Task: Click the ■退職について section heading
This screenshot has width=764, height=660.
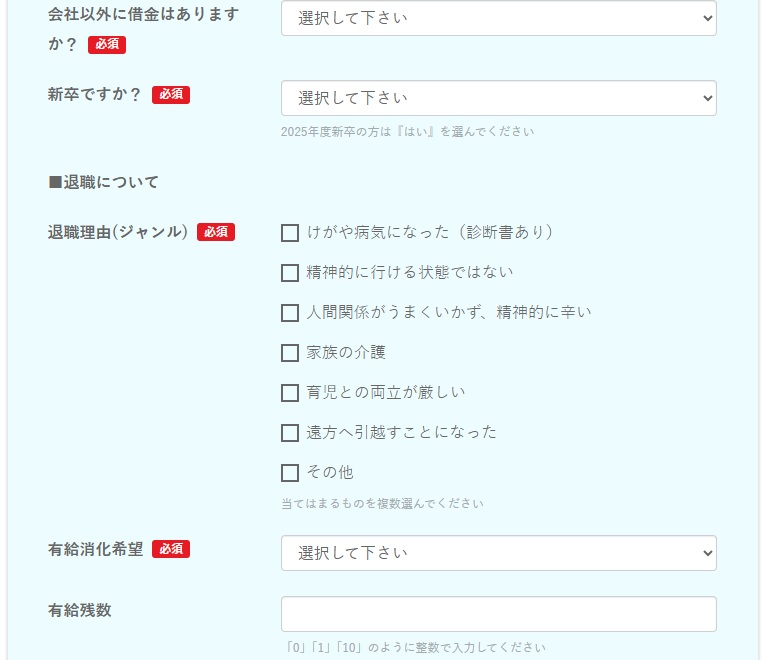Action: tap(103, 182)
